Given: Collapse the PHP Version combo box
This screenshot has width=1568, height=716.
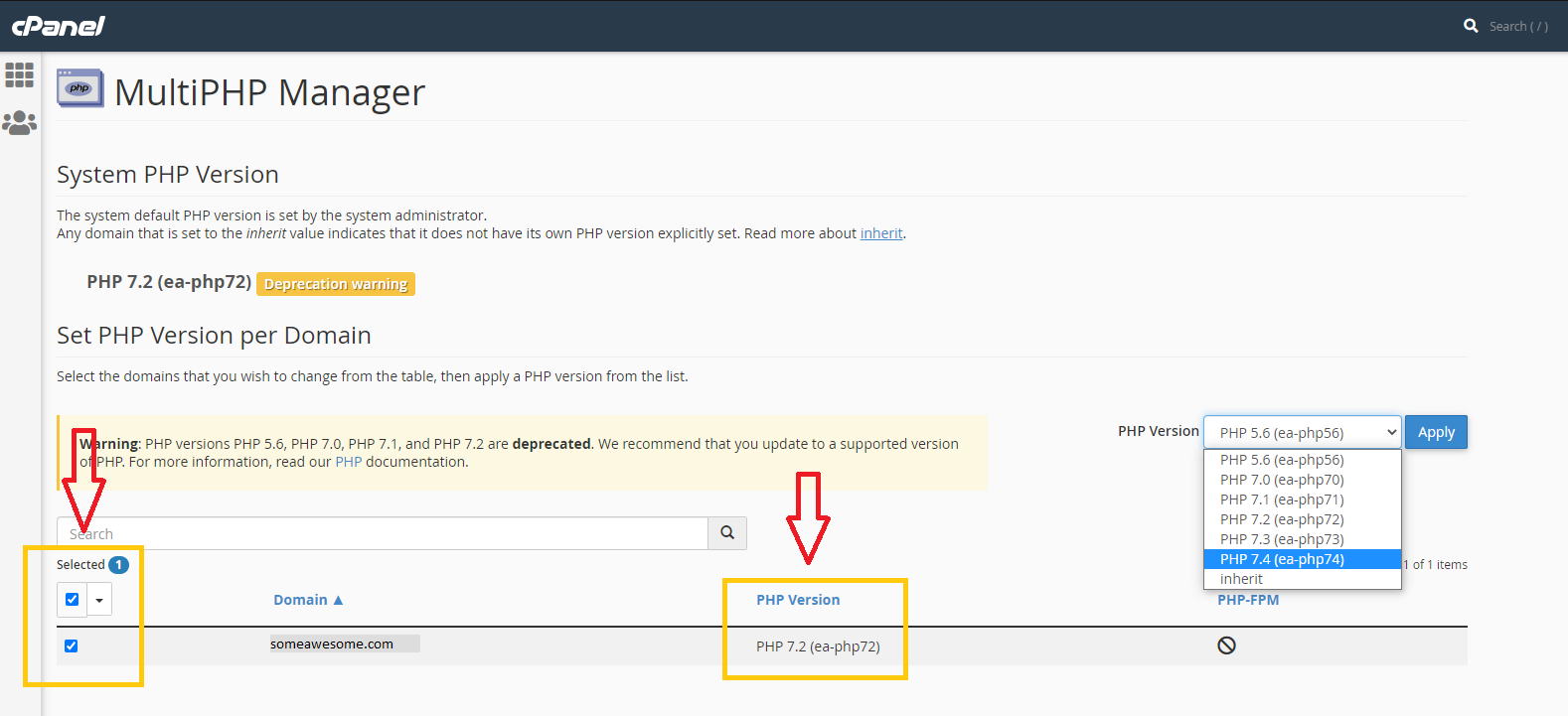Looking at the screenshot, I should pos(1302,433).
